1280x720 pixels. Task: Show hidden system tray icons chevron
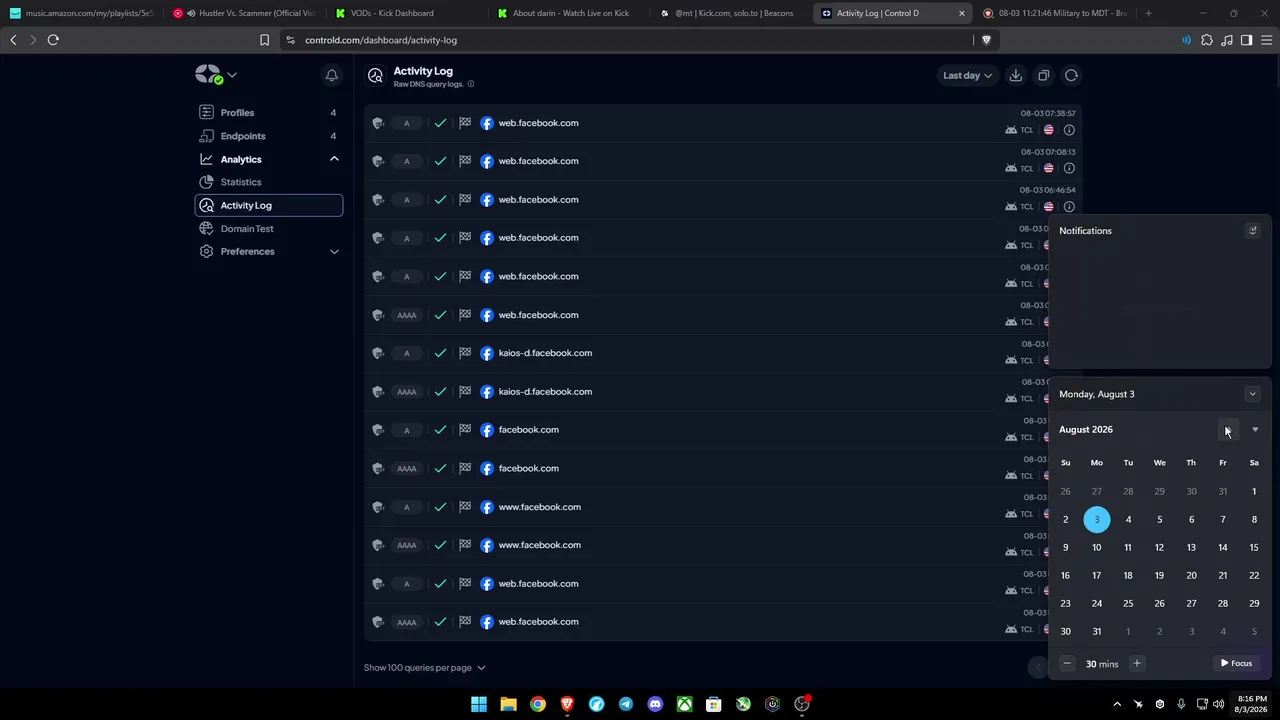(1117, 704)
